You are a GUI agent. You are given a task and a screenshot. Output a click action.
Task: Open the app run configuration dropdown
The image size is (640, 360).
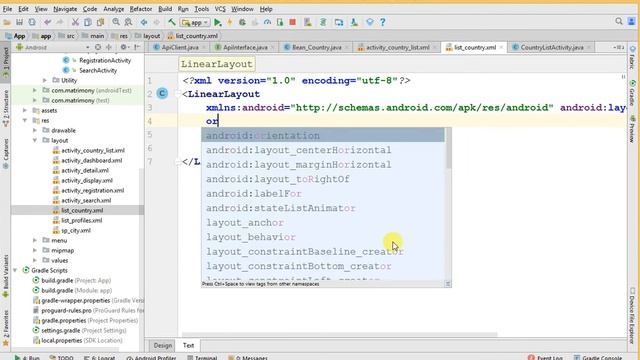(195, 22)
